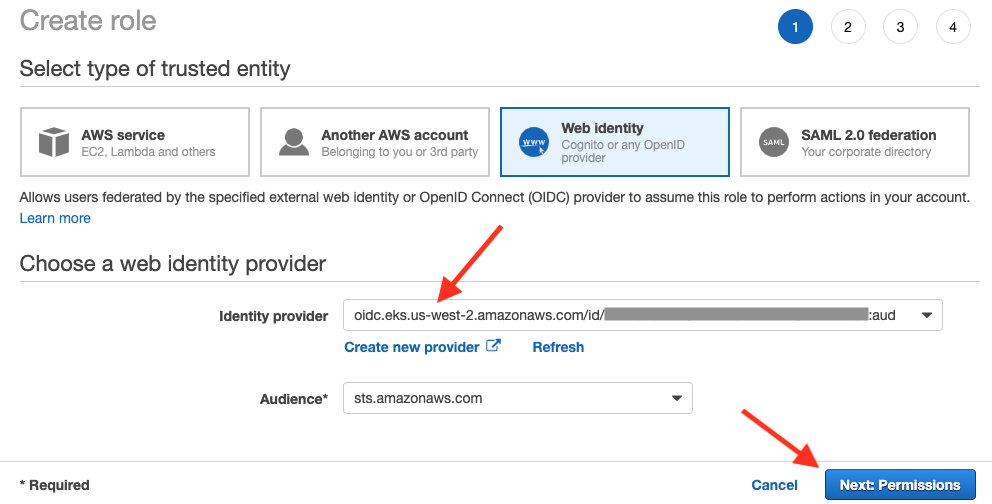Proceed with Next: Permissions button

900,485
